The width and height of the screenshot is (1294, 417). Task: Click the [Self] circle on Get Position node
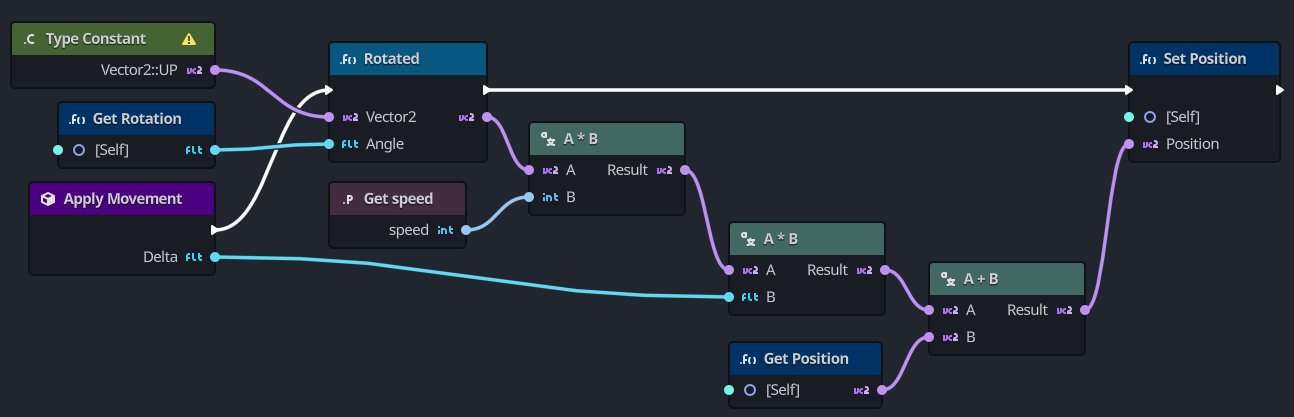[x=750, y=390]
